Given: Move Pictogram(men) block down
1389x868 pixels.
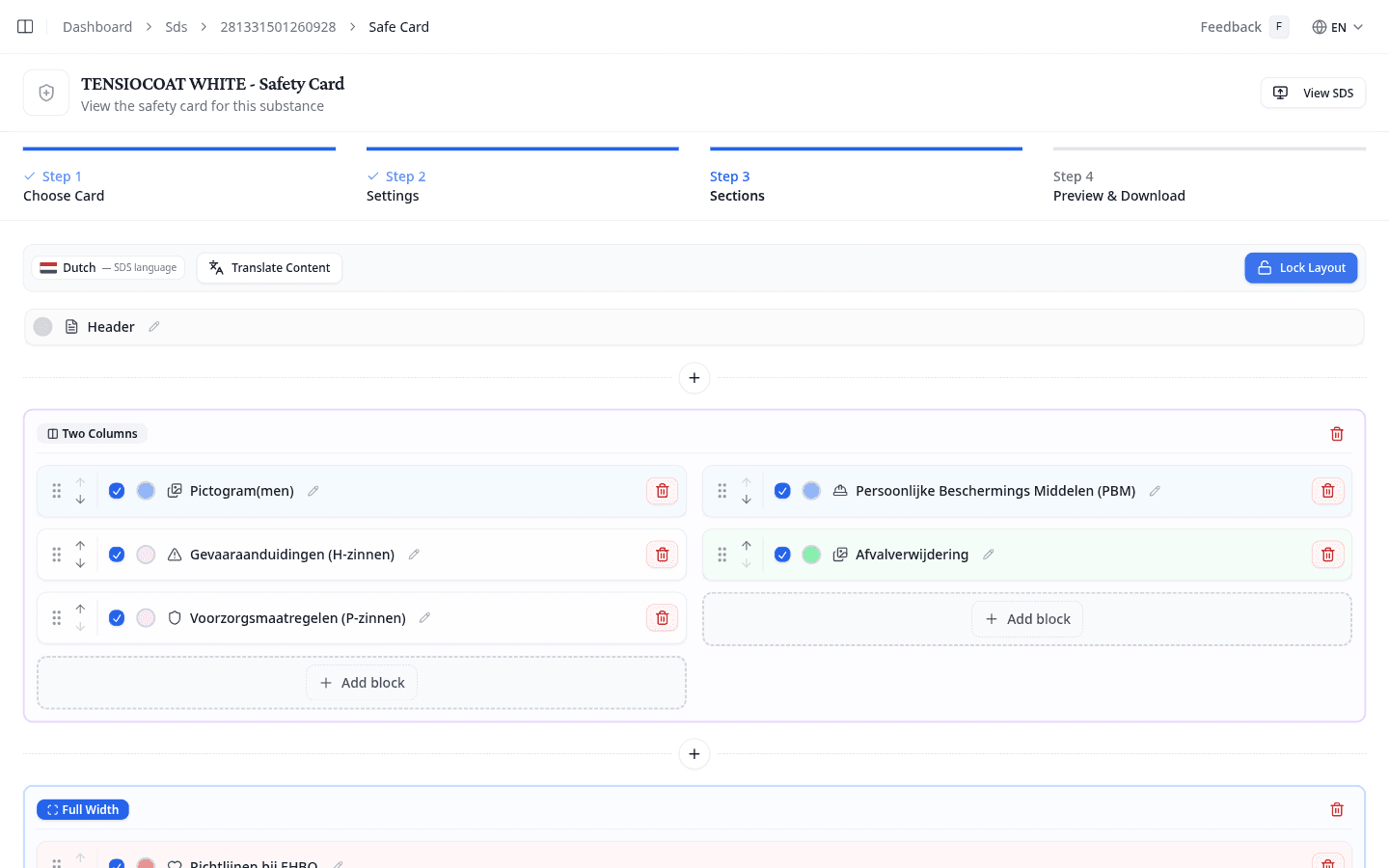Looking at the screenshot, I should coord(80,500).
